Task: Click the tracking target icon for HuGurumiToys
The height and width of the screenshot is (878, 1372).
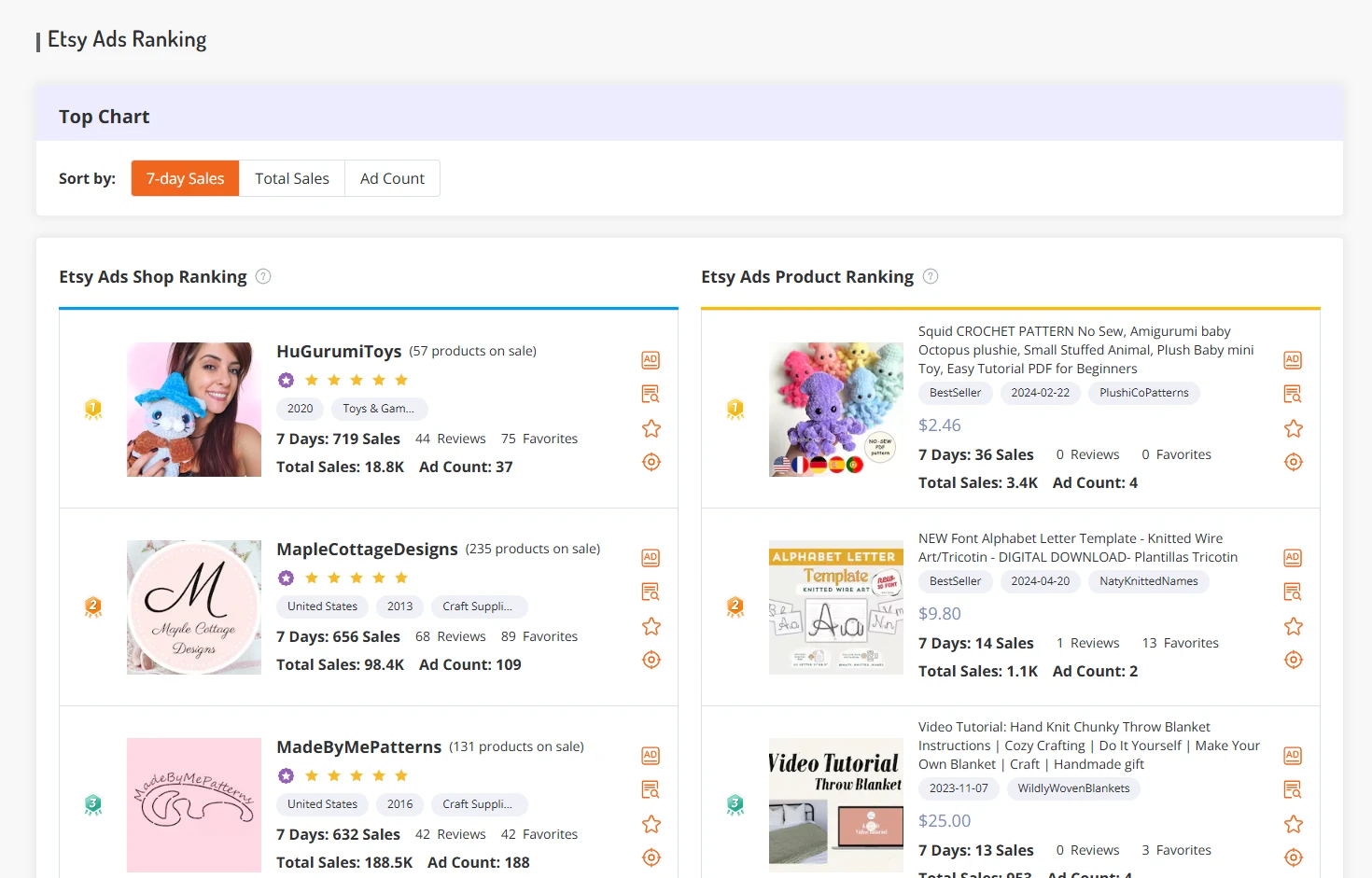Action: coord(651,461)
